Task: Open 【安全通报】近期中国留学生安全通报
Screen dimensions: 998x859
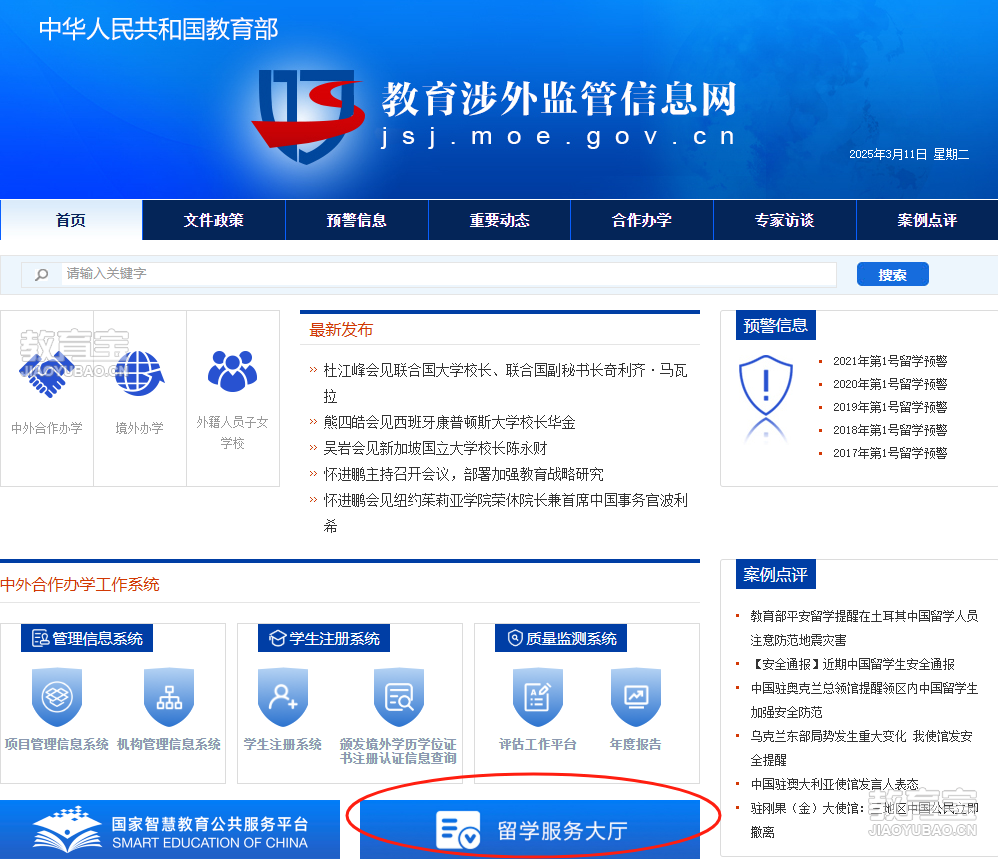Action: click(x=852, y=664)
